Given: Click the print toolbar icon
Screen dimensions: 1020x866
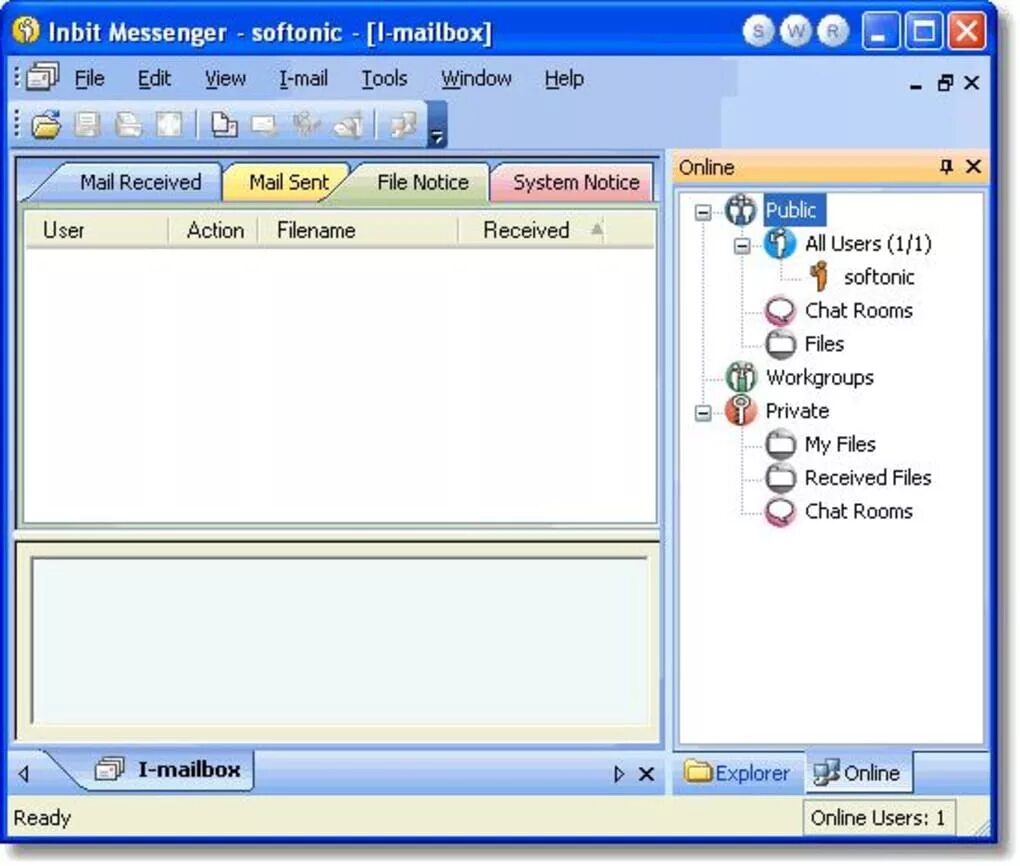Looking at the screenshot, I should [128, 124].
